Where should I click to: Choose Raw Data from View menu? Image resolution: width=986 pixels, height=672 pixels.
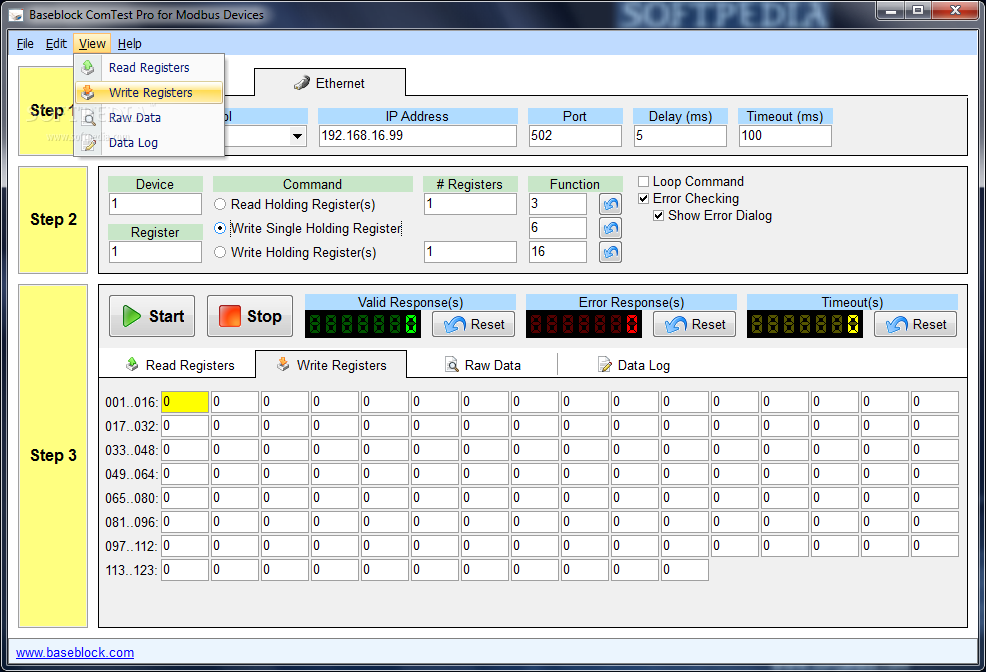pyautogui.click(x=149, y=118)
